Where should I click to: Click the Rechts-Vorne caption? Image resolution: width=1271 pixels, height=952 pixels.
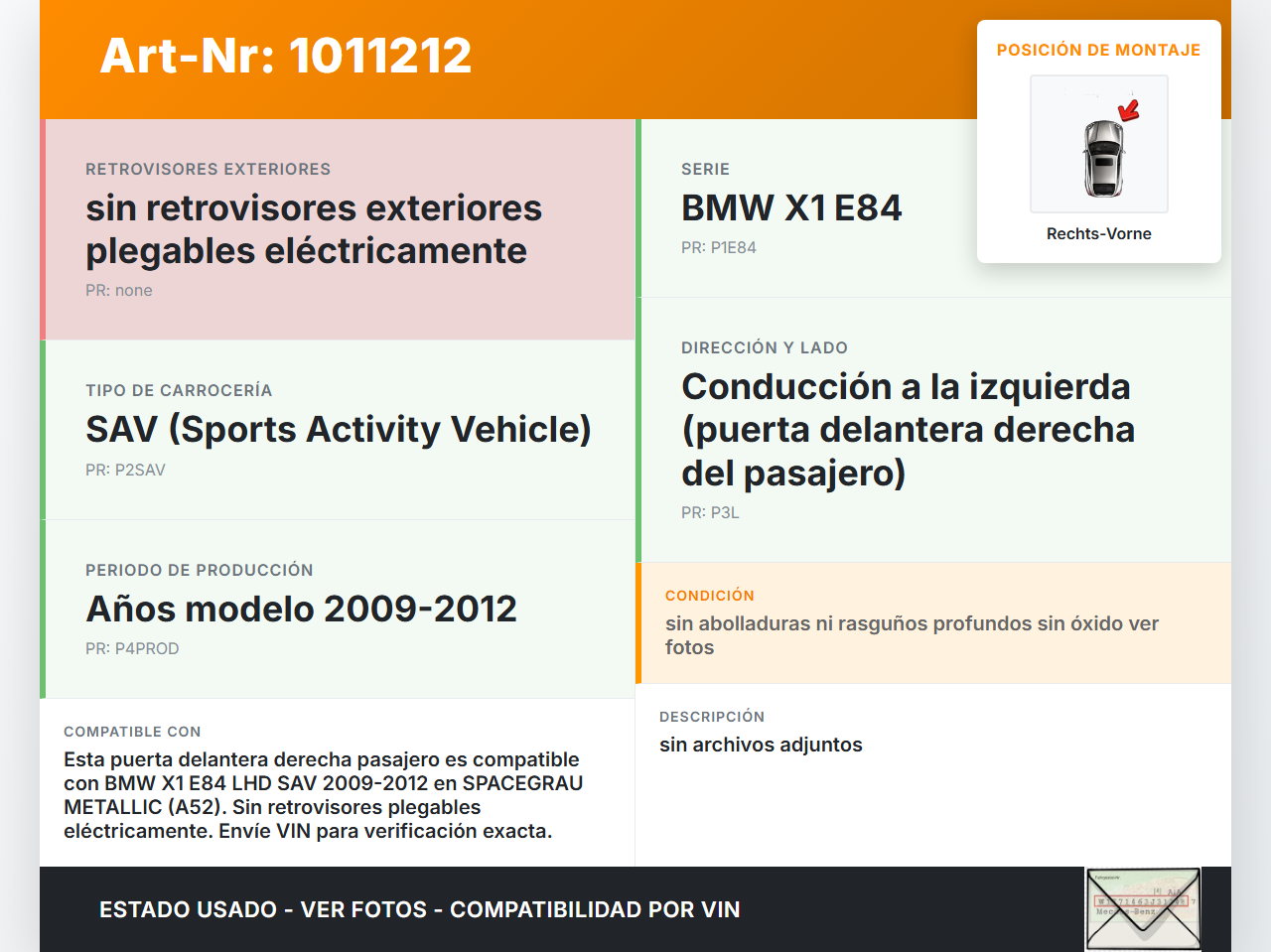[1099, 233]
